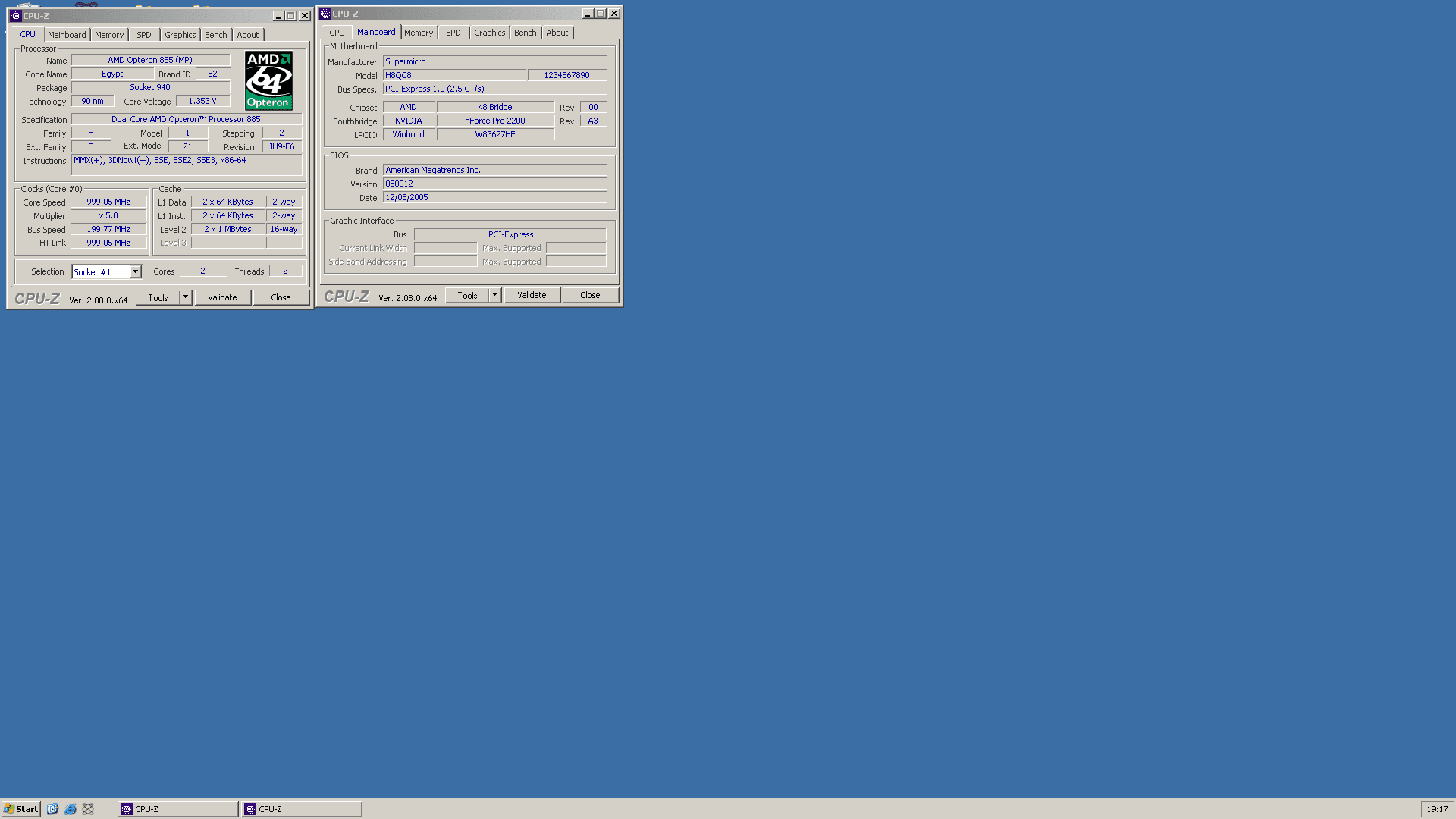Switch to CPU tab in right CPU-Z window
This screenshot has width=1456, height=819.
[x=337, y=33]
